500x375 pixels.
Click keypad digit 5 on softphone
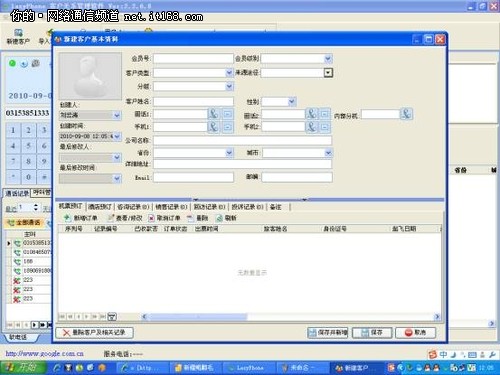click(28, 146)
